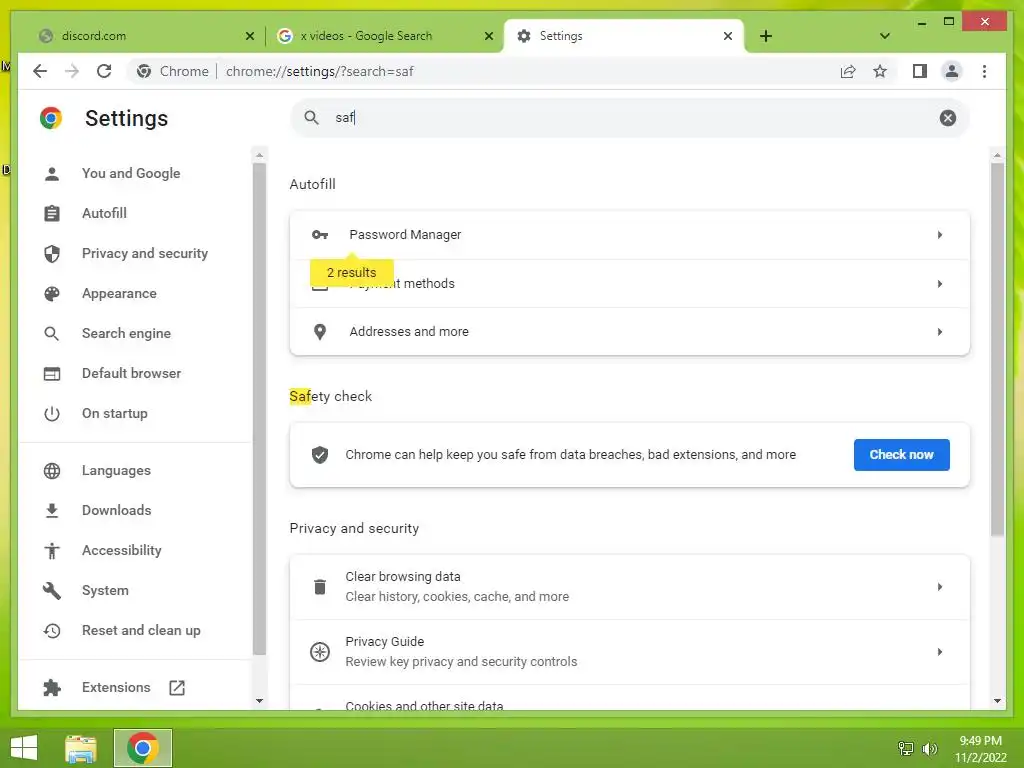The width and height of the screenshot is (1024, 768).
Task: Click the clipboard icon for Autofill
Action: point(52,214)
